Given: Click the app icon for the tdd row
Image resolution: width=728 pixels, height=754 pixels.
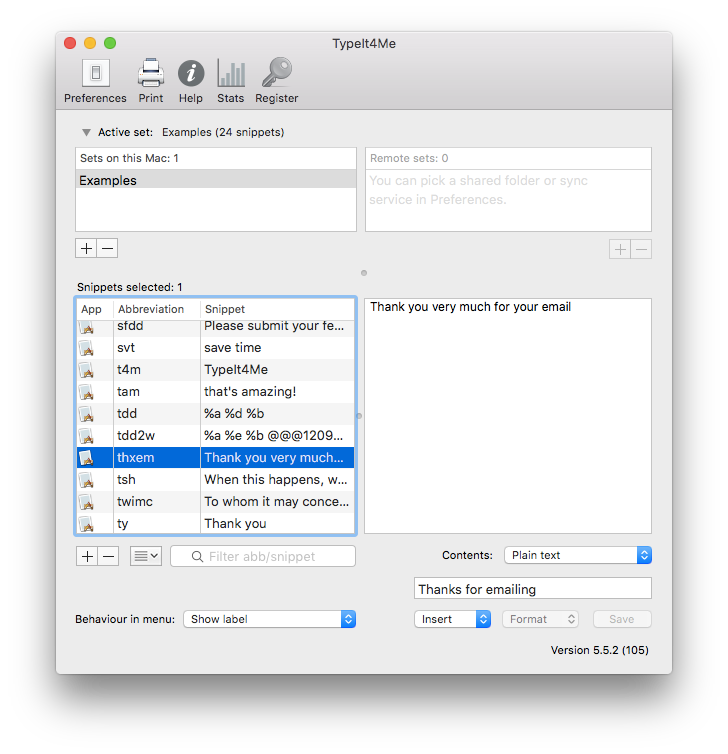Looking at the screenshot, I should pyautogui.click(x=87, y=414).
